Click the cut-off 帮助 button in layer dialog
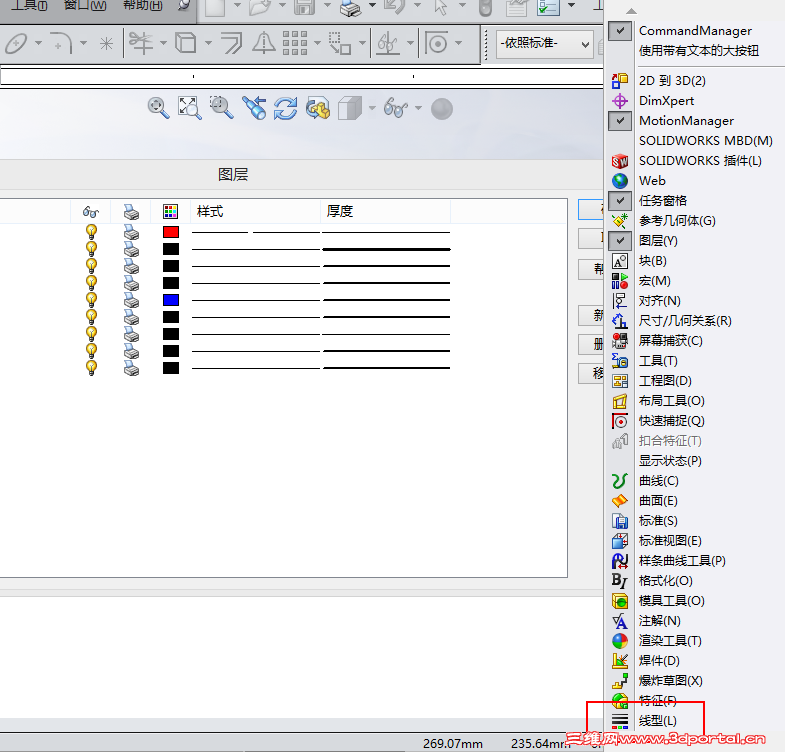Image resolution: width=785 pixels, height=752 pixels. pos(591,269)
